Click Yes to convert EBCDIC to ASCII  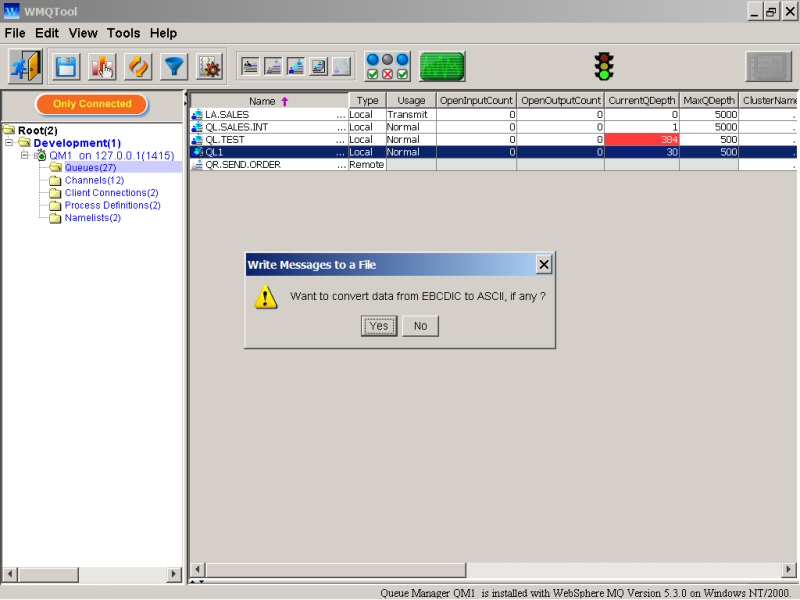[x=379, y=326]
